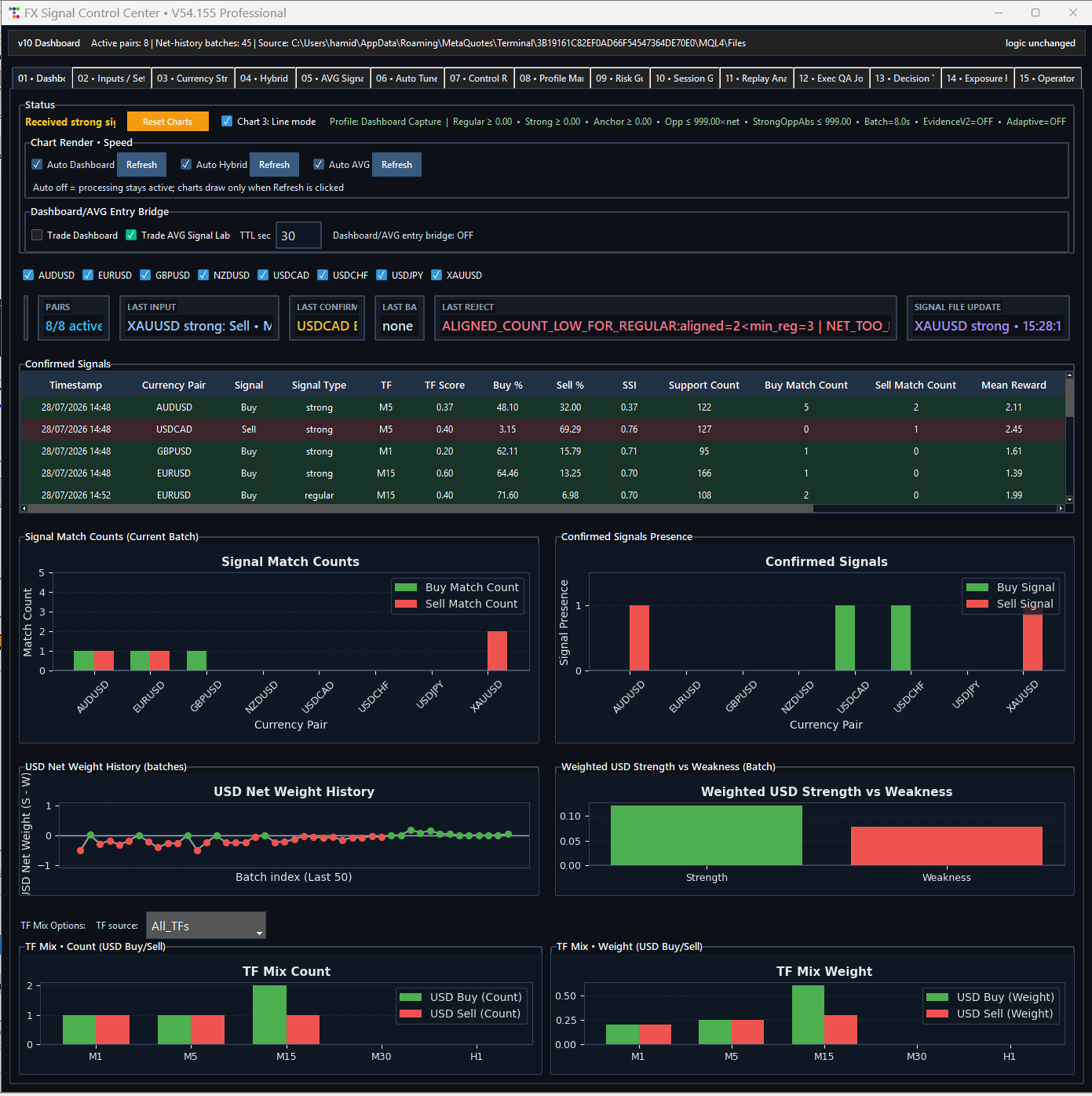Image resolution: width=1092 pixels, height=1096 pixels.
Task: Click the TF Score column header
Action: tap(444, 385)
